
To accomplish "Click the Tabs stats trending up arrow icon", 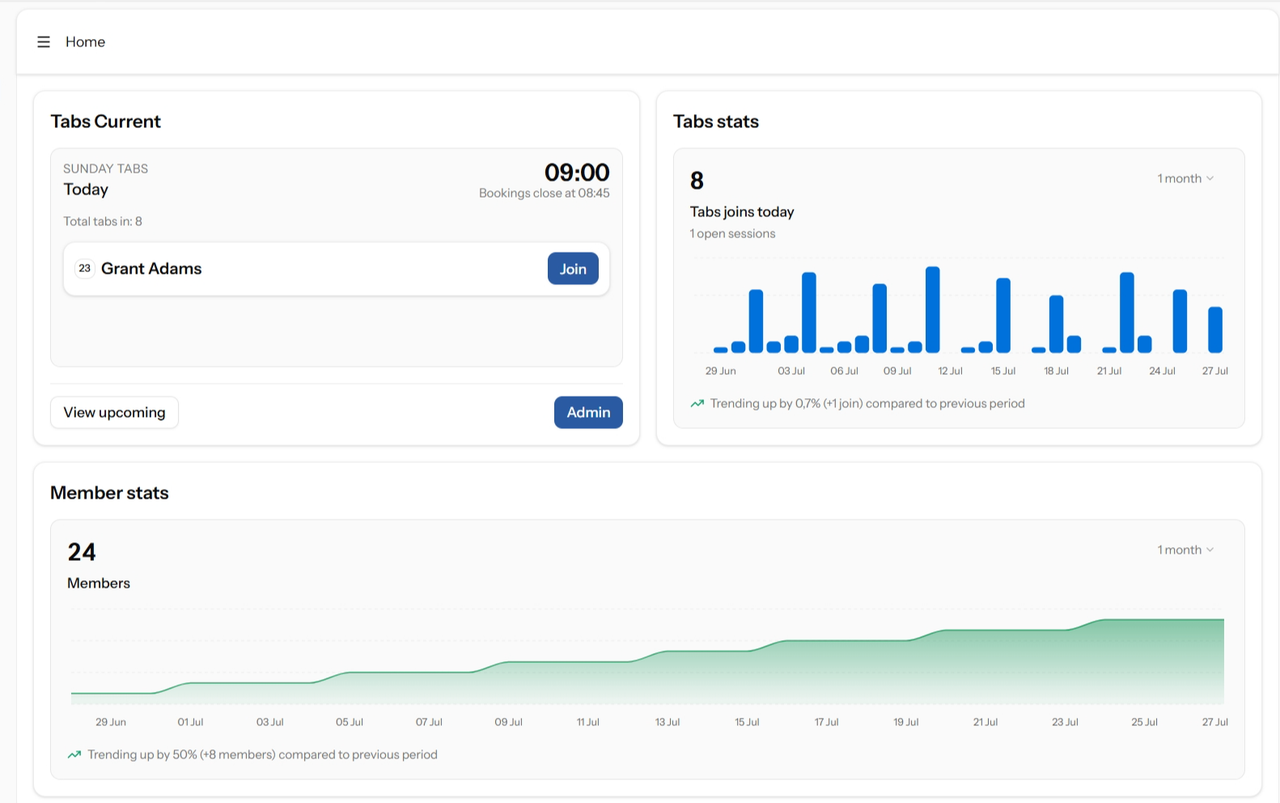I will [x=697, y=404].
